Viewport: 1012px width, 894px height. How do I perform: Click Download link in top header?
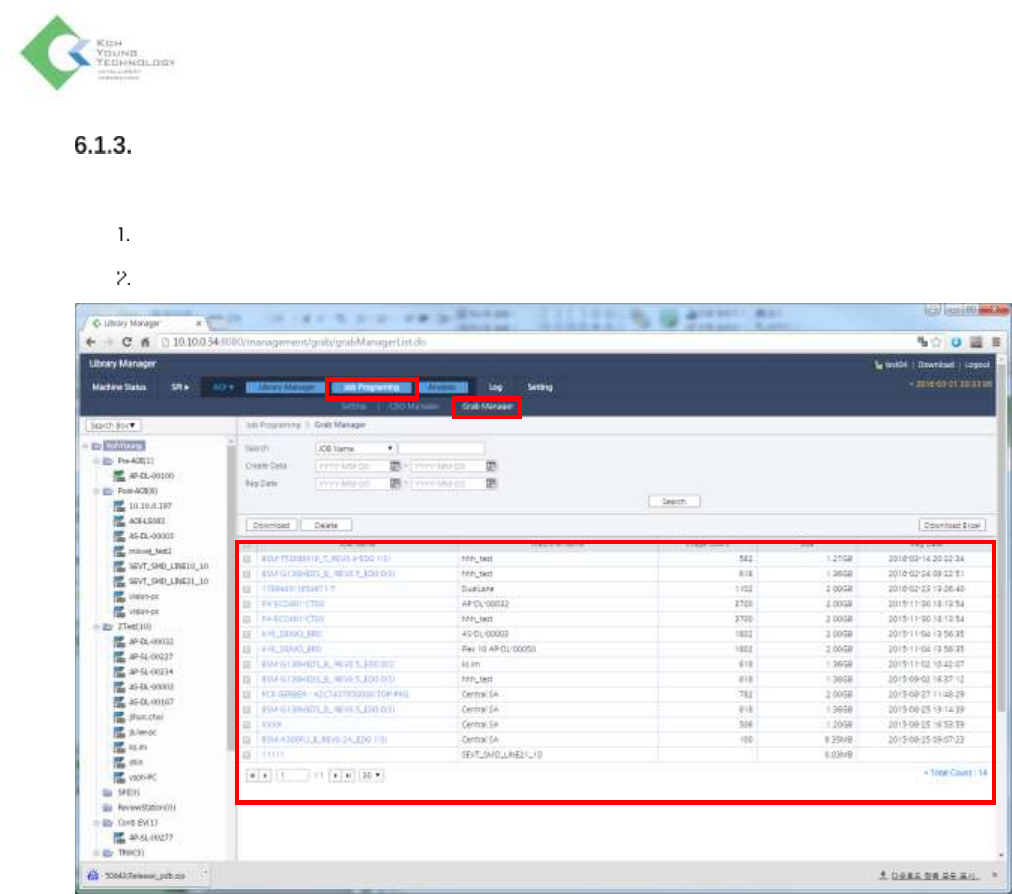click(x=936, y=365)
